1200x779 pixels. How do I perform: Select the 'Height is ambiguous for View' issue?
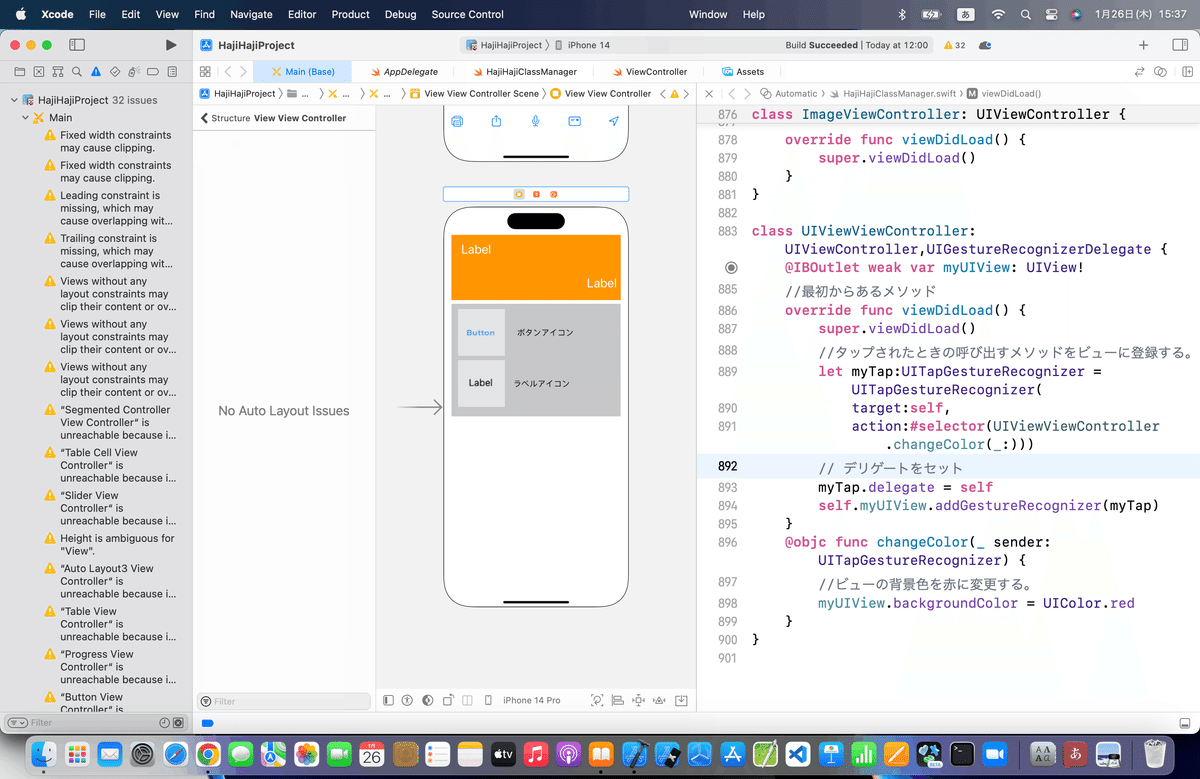tap(110, 545)
